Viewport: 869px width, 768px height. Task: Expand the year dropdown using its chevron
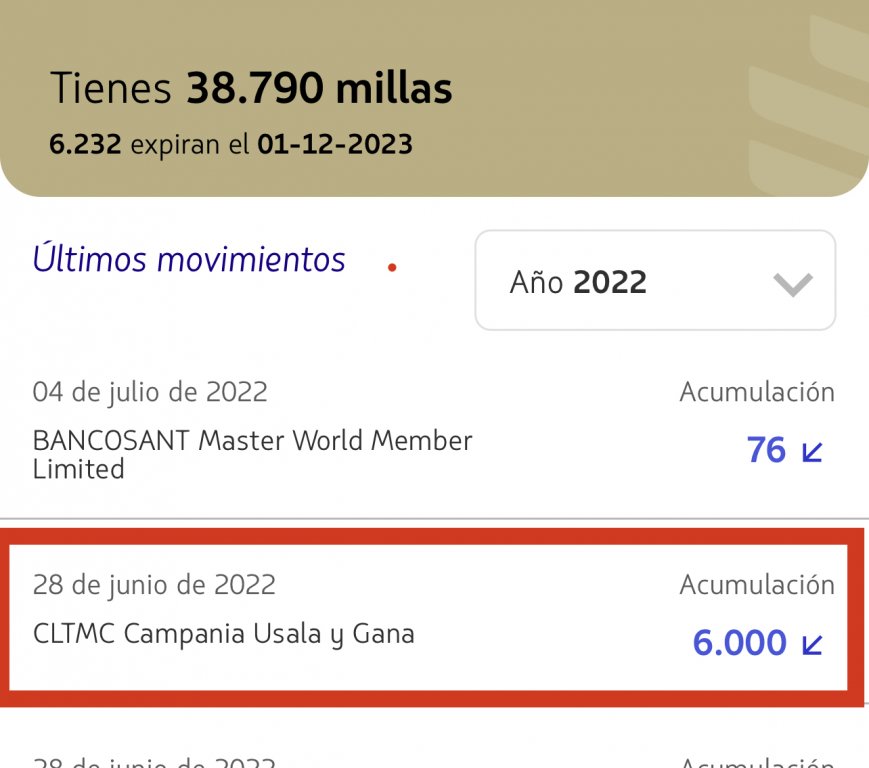pos(793,284)
